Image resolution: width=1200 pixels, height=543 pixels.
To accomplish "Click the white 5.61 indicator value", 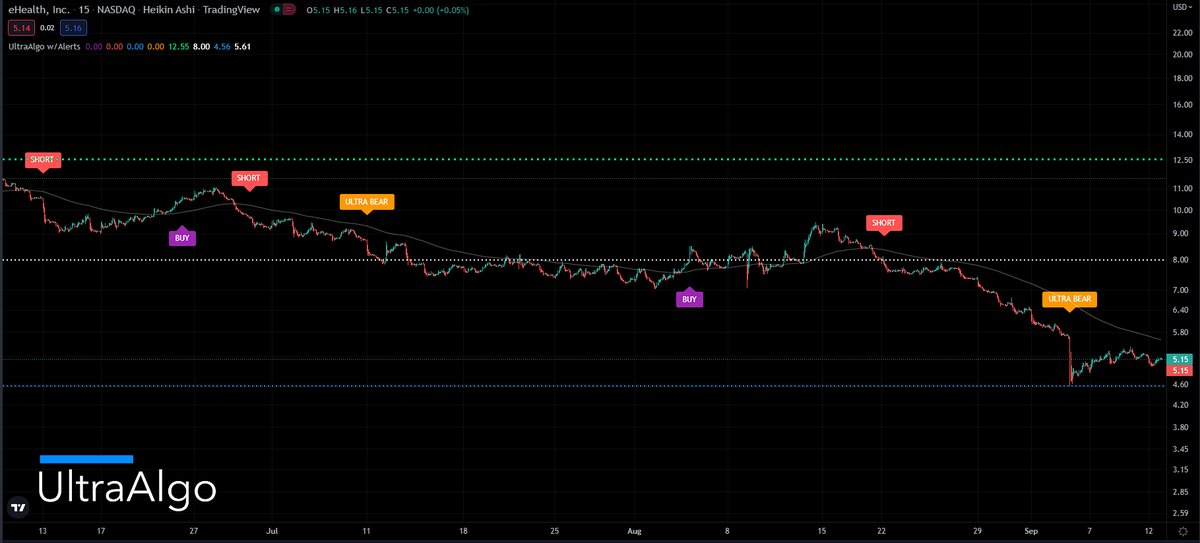I will (x=243, y=46).
